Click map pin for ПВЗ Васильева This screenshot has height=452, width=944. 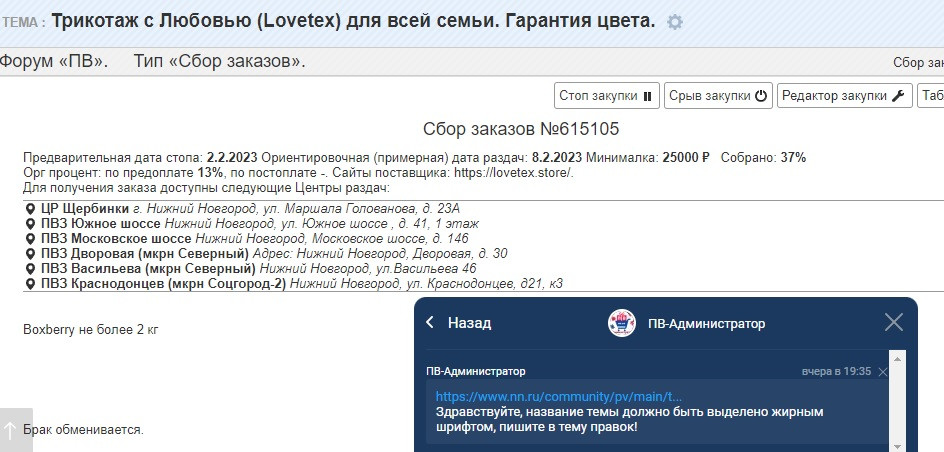(x=31, y=268)
